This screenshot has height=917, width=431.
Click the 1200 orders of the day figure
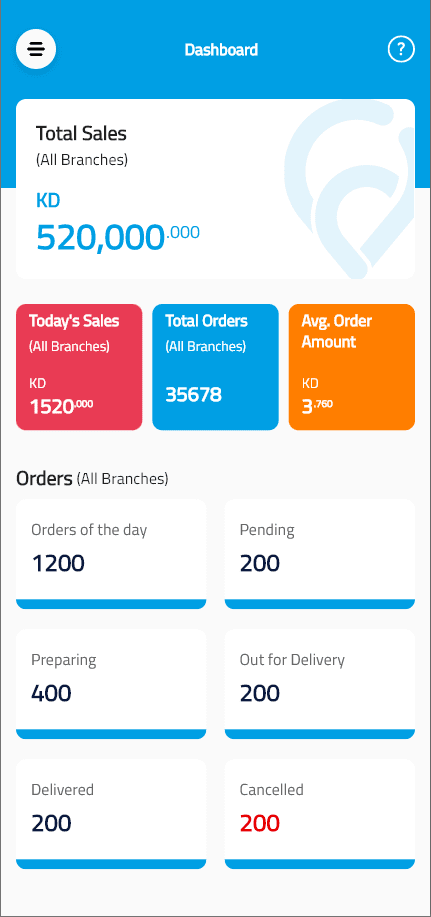[58, 563]
